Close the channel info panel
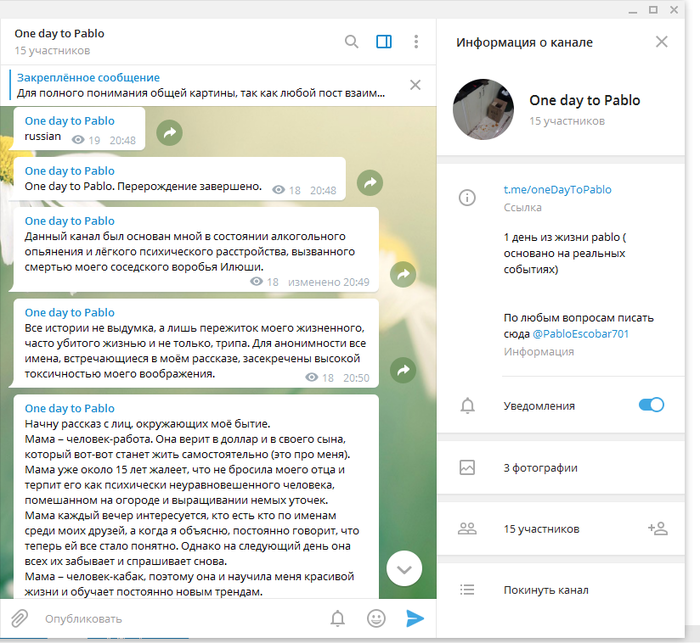 (x=661, y=42)
